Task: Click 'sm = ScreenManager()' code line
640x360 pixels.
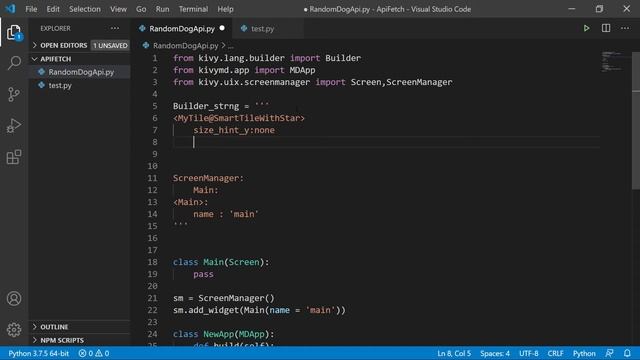Action: [x=224, y=298]
